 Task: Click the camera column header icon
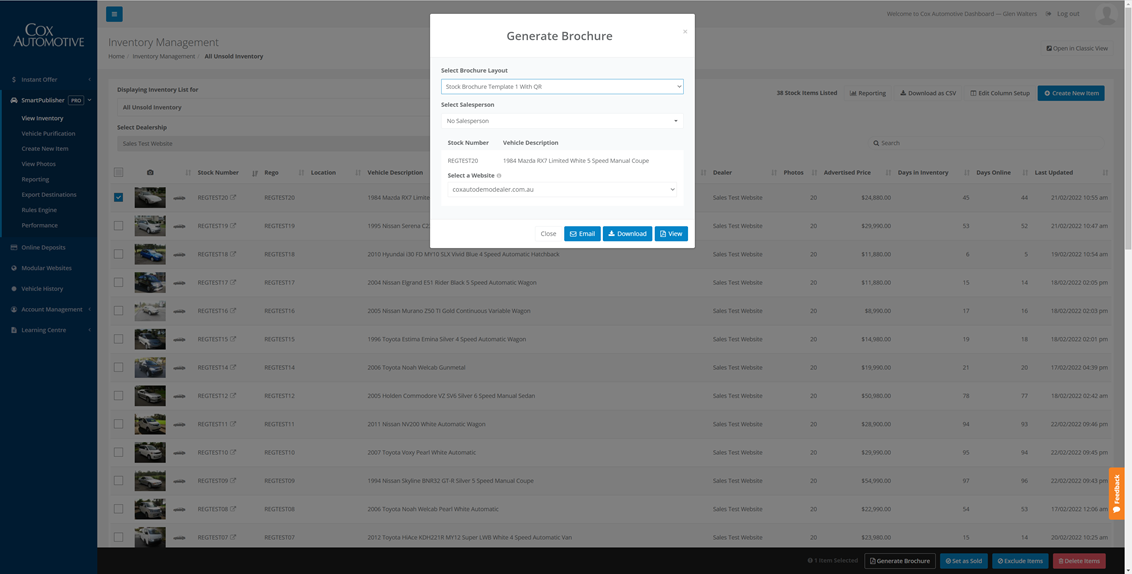click(150, 173)
